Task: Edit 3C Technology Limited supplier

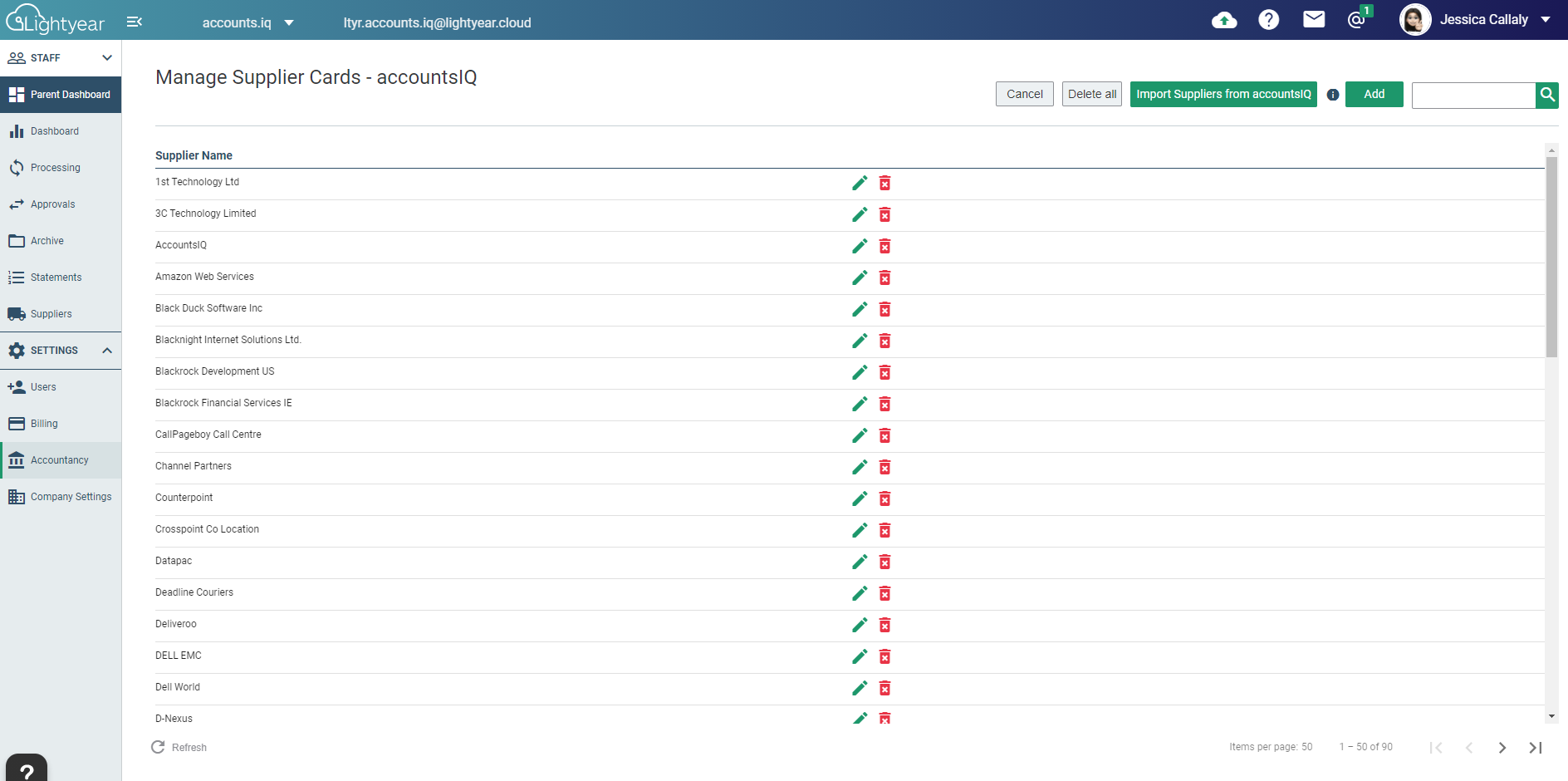Action: 860,214
